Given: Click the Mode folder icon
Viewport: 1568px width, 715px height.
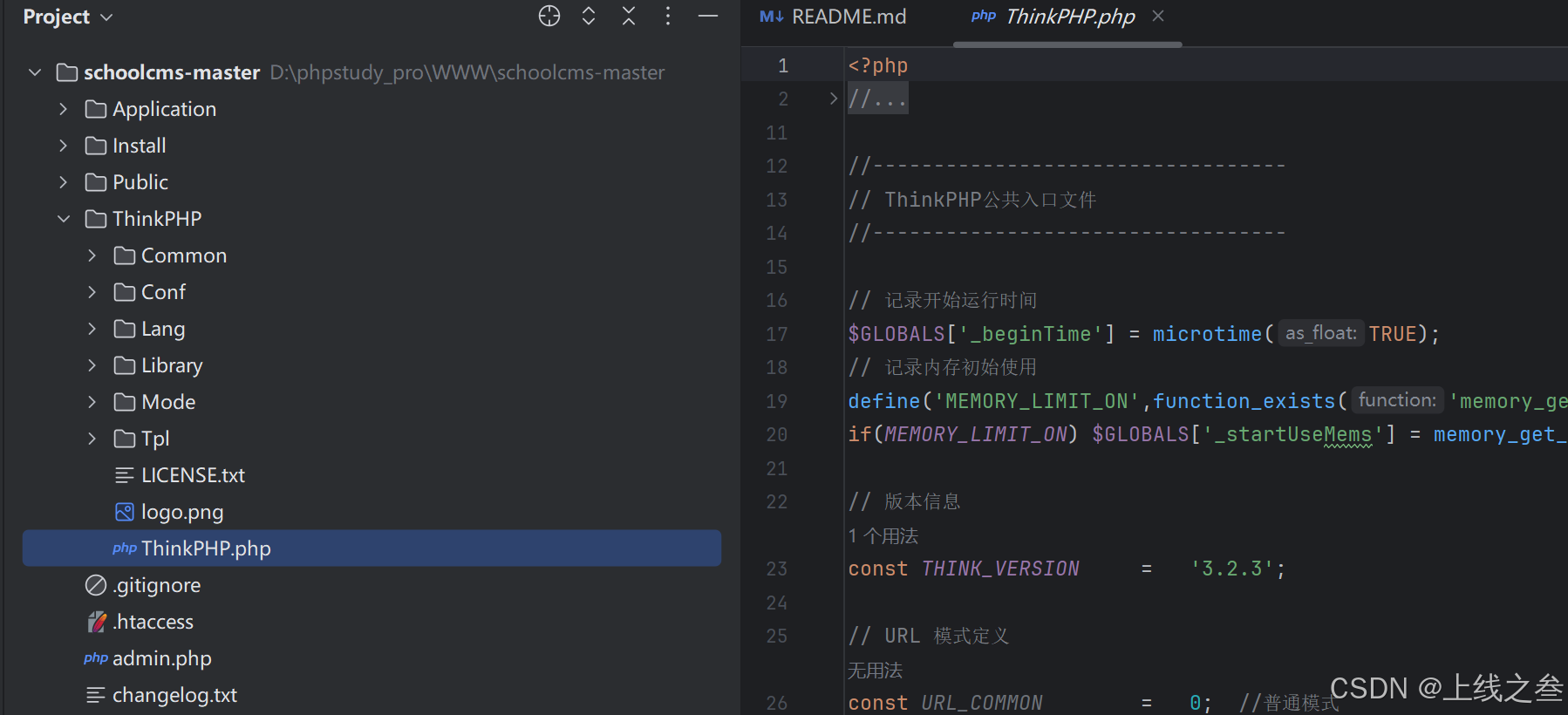Looking at the screenshot, I should 125,402.
